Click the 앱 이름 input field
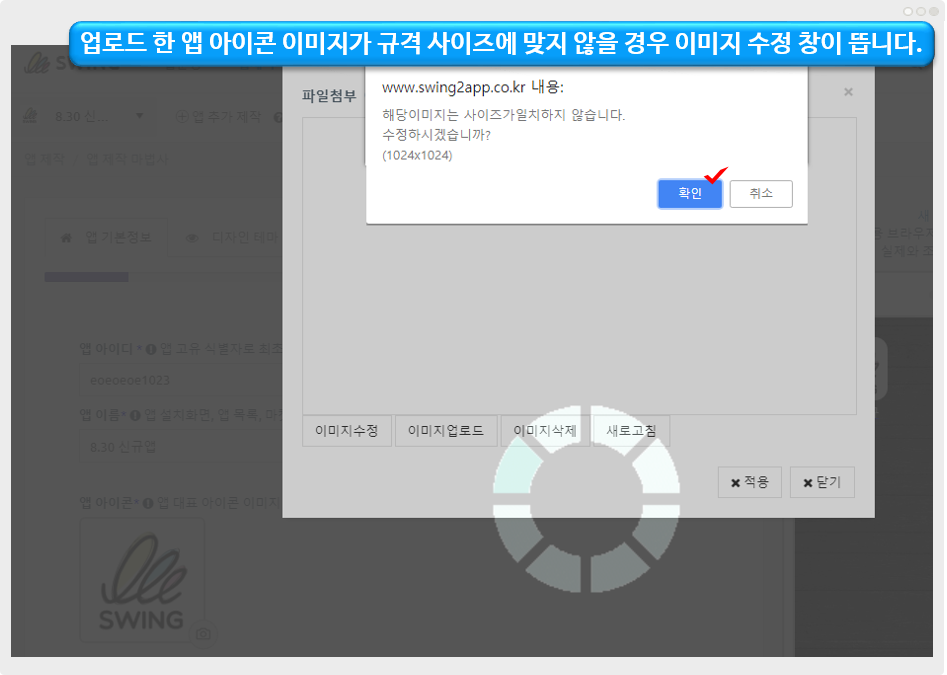 180,446
